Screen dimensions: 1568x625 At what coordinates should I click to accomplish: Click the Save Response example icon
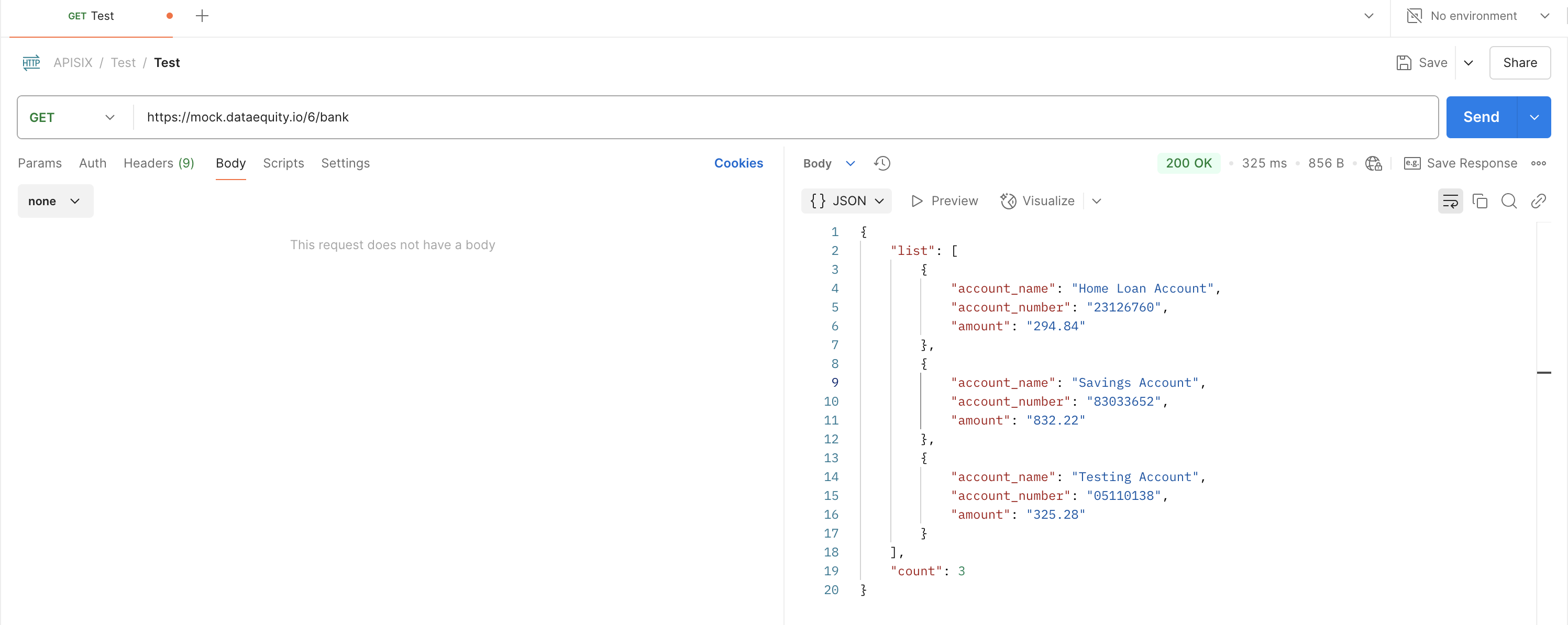click(1411, 163)
